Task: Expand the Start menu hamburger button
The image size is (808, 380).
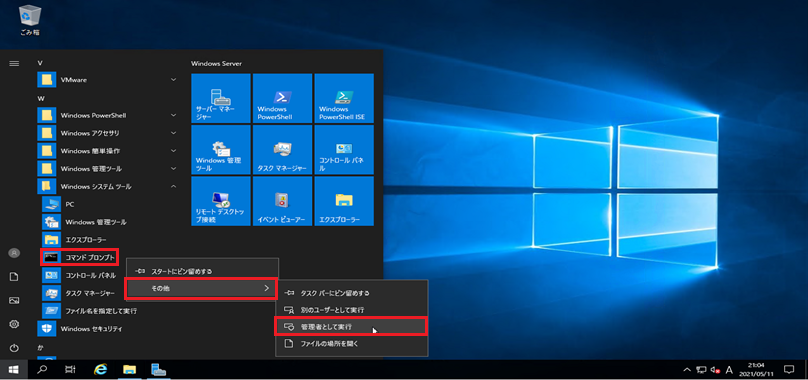Action: click(14, 63)
